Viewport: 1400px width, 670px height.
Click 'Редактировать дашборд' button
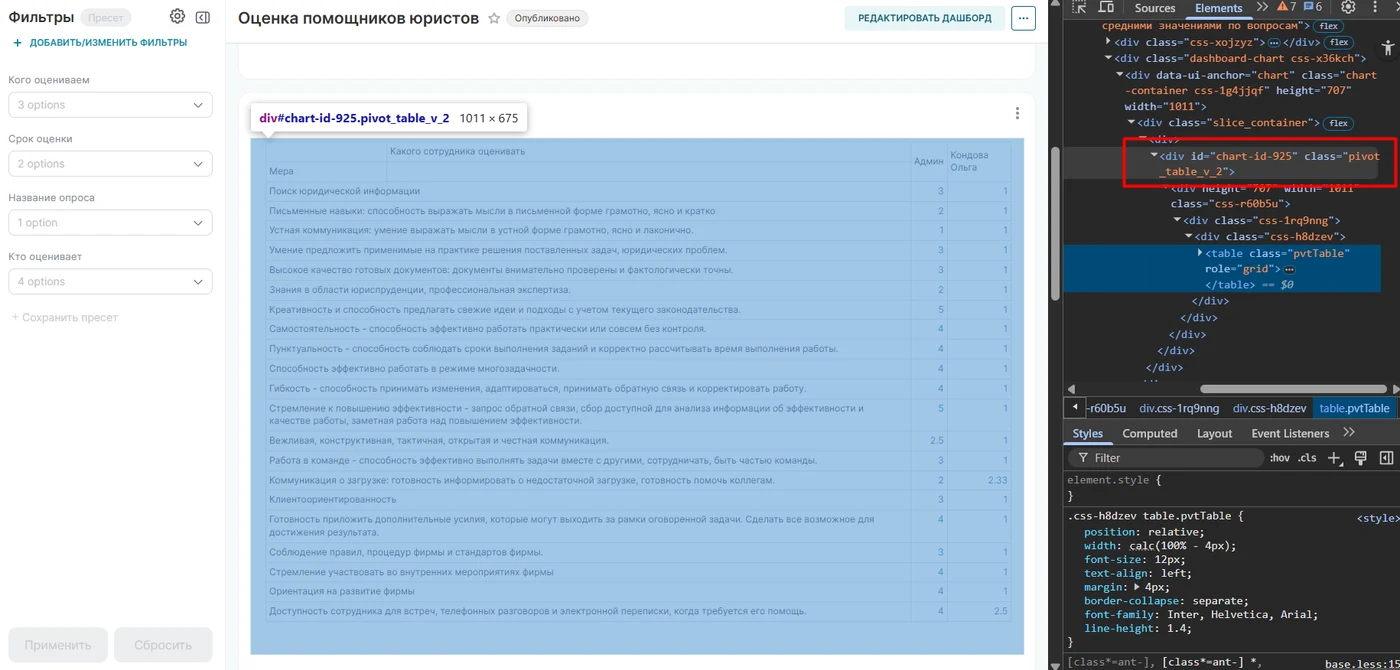pyautogui.click(x=925, y=18)
